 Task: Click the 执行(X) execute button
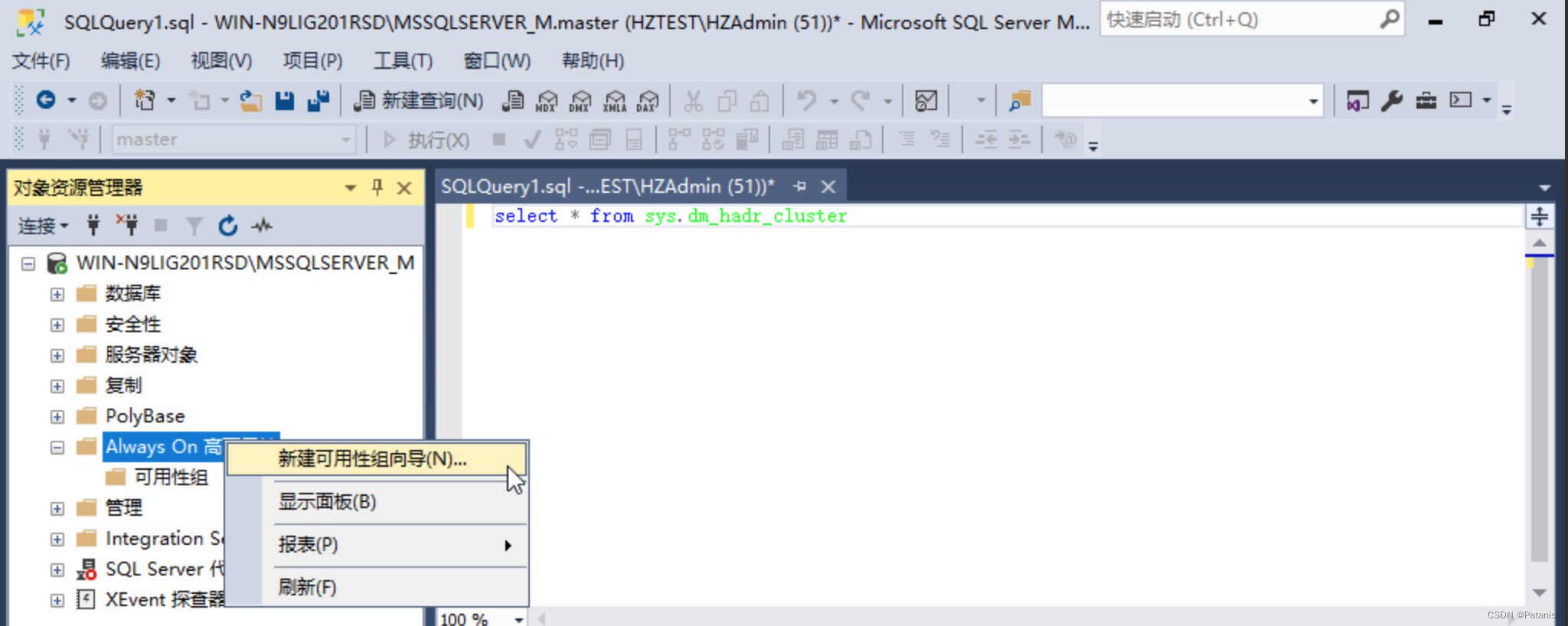[426, 140]
